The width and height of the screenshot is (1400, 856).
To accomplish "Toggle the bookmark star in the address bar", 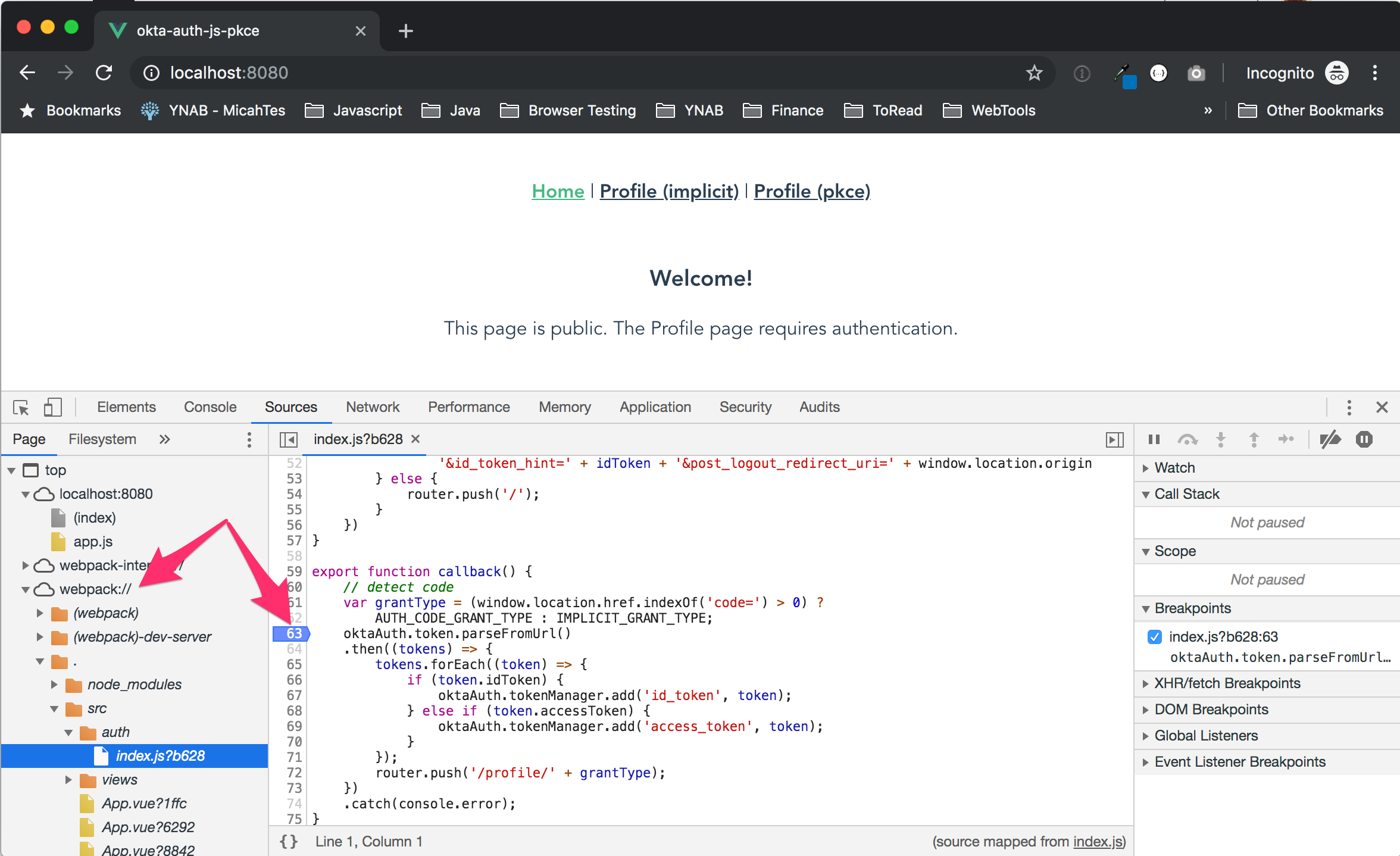I will point(1034,72).
